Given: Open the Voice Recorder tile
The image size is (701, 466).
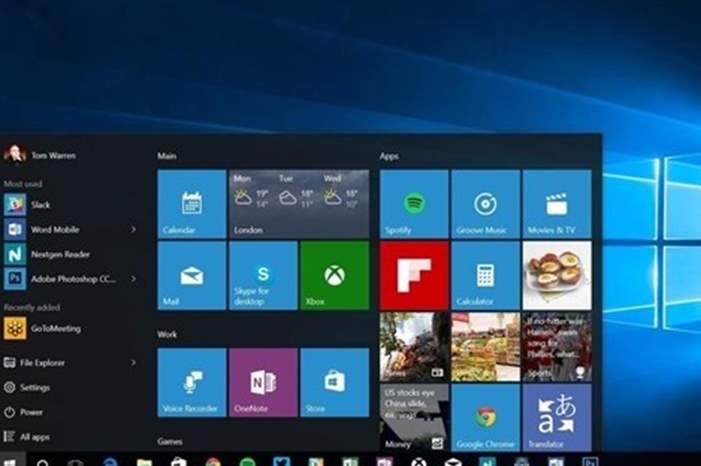Looking at the screenshot, I should click(192, 382).
